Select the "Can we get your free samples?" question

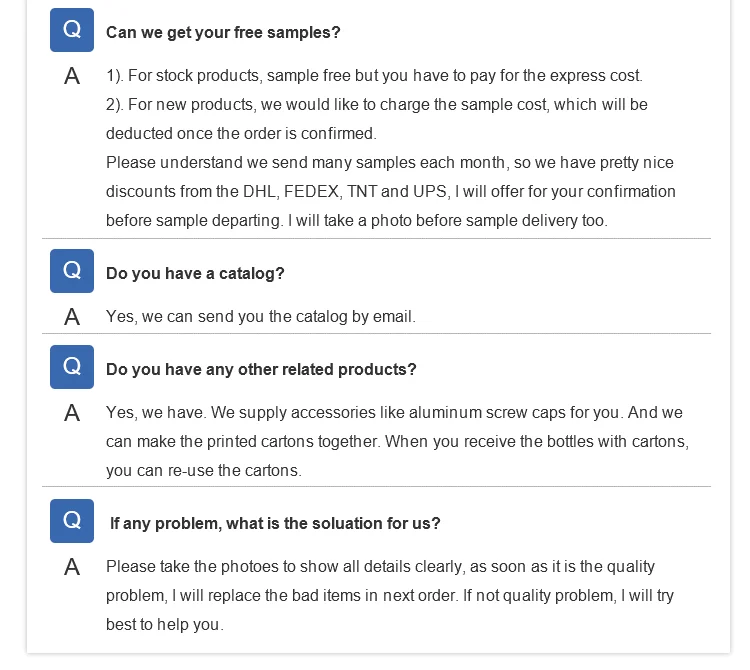tap(223, 32)
